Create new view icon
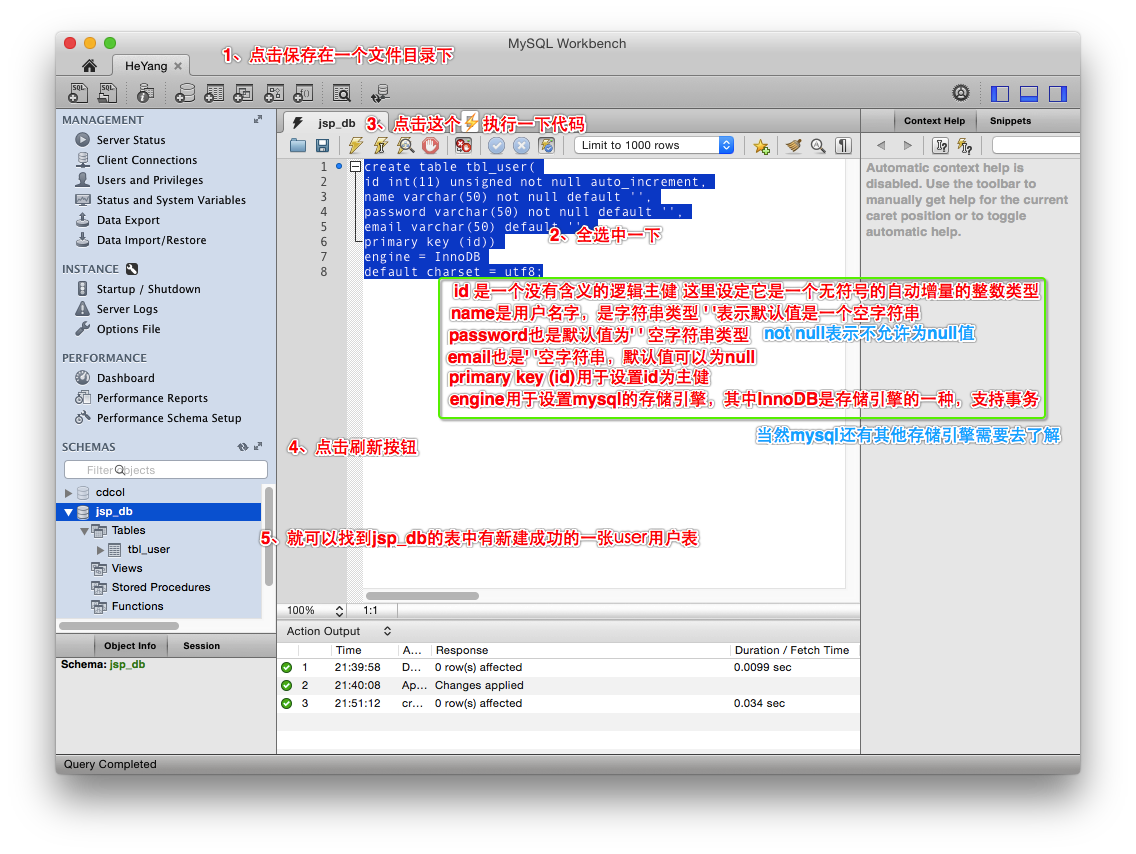This screenshot has width=1136, height=854. pos(243,93)
